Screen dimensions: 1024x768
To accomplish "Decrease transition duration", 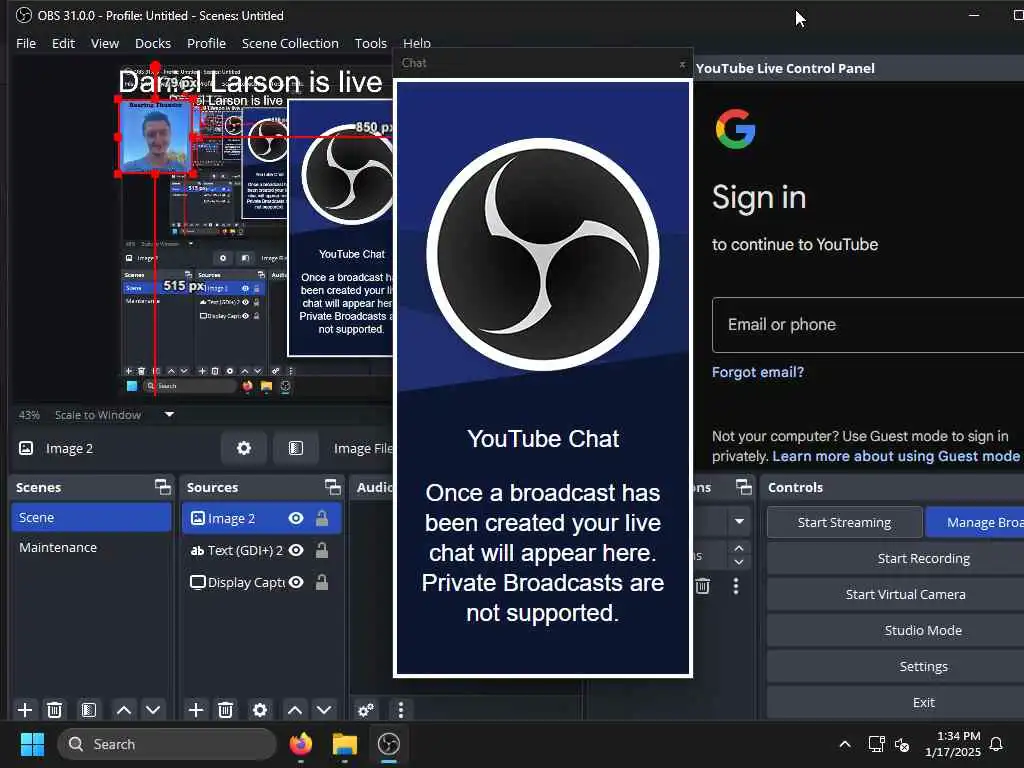I will [x=739, y=562].
